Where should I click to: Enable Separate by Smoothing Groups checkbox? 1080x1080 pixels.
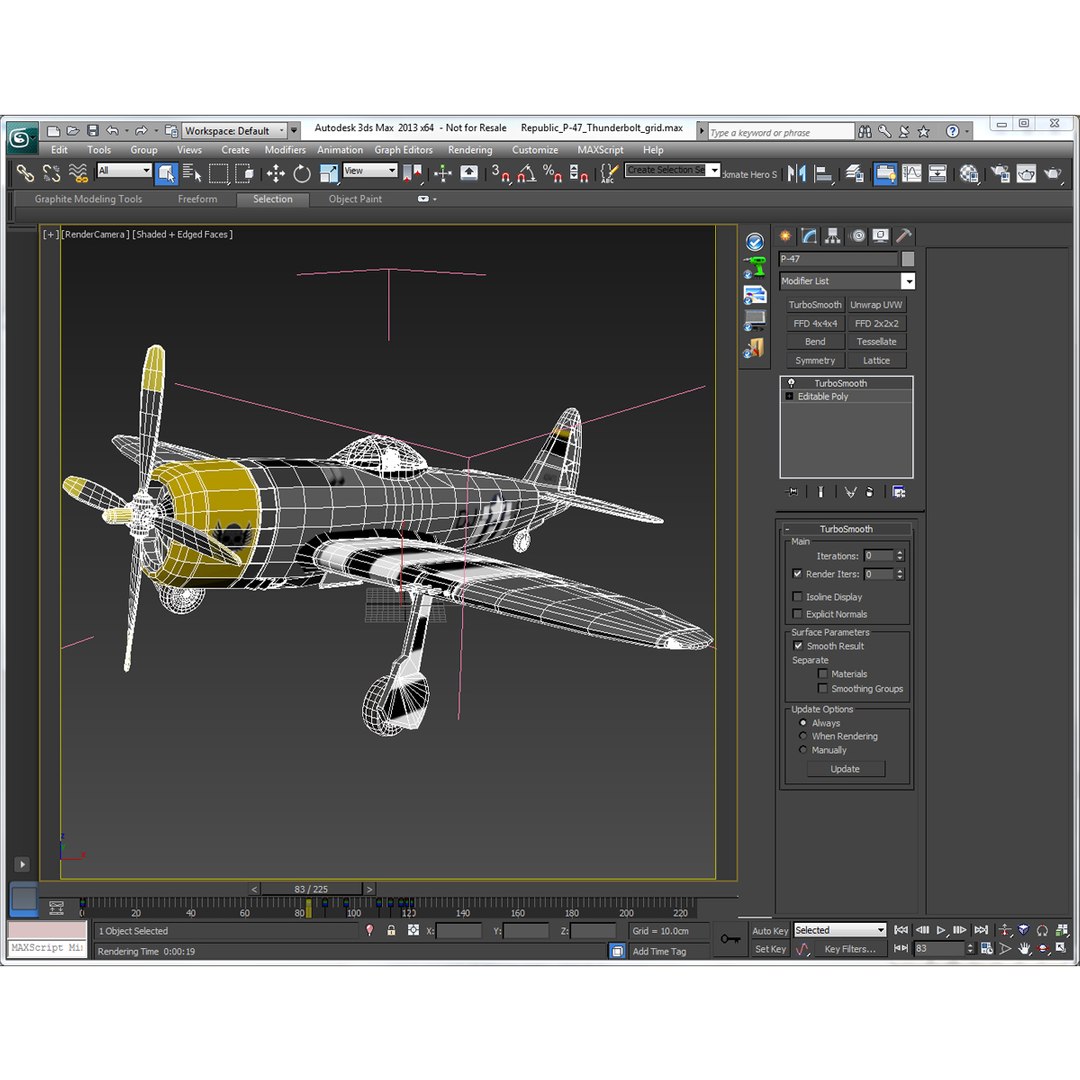pos(822,688)
